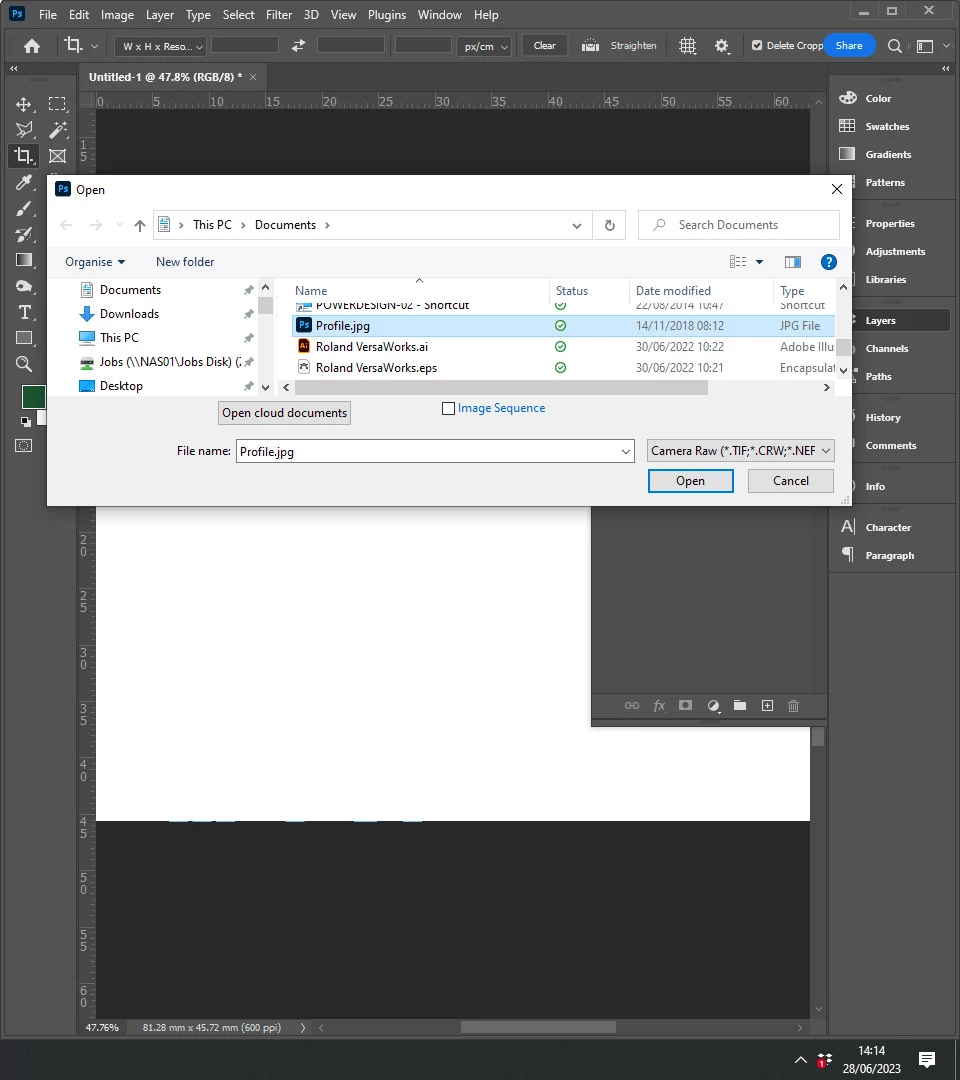Click Open cloud documents button
The height and width of the screenshot is (1080, 960).
point(284,413)
